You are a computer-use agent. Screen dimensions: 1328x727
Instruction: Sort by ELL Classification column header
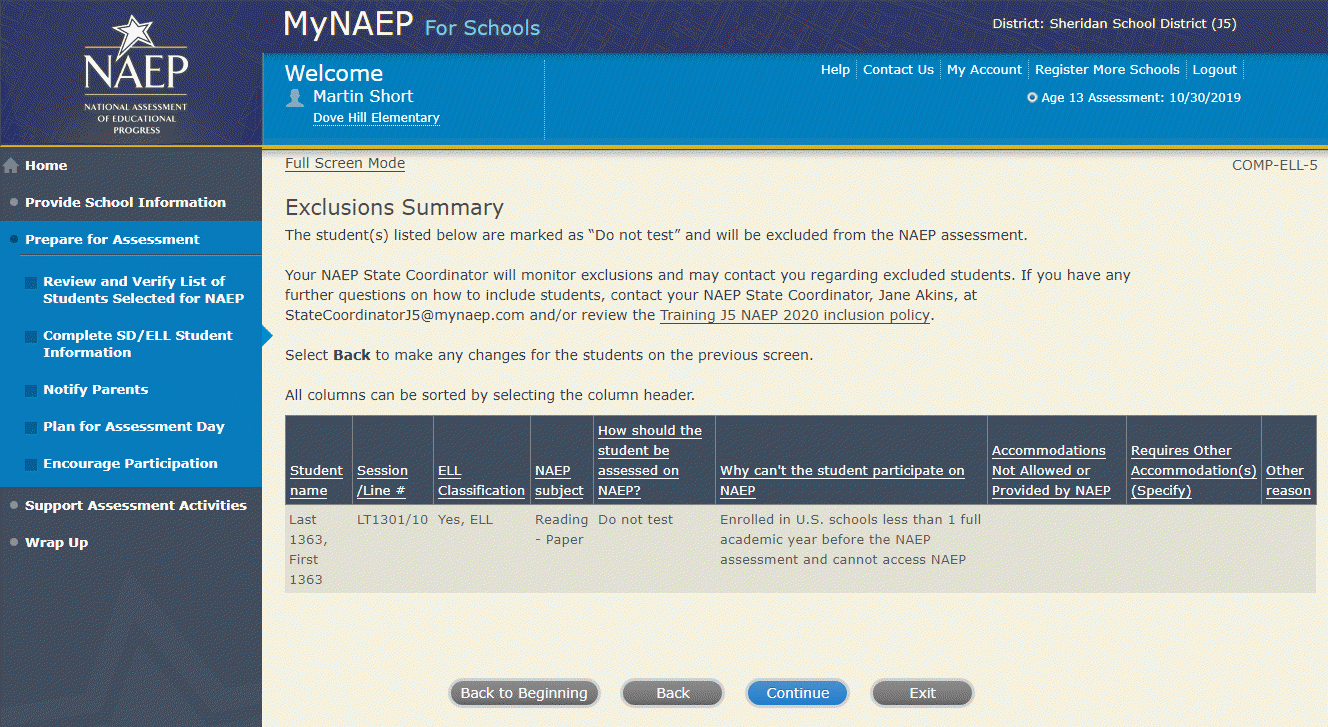[481, 480]
